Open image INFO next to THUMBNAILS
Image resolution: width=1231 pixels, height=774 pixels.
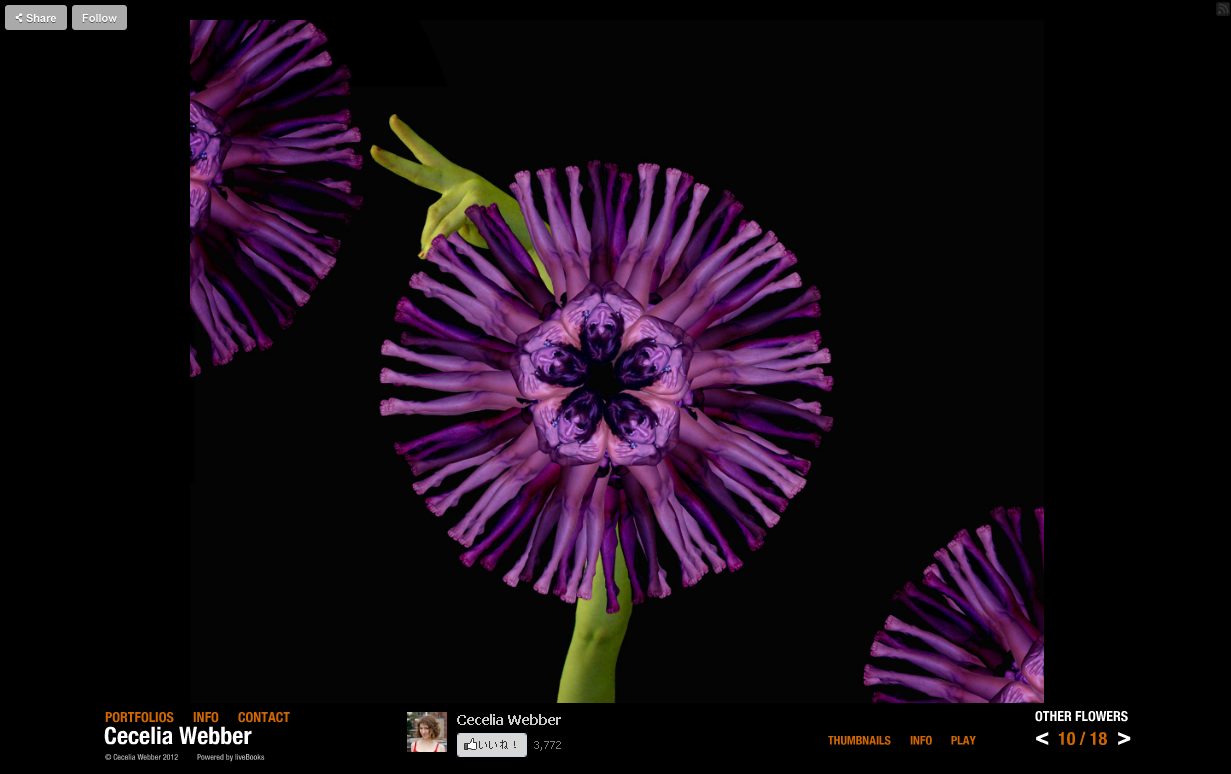(x=921, y=741)
